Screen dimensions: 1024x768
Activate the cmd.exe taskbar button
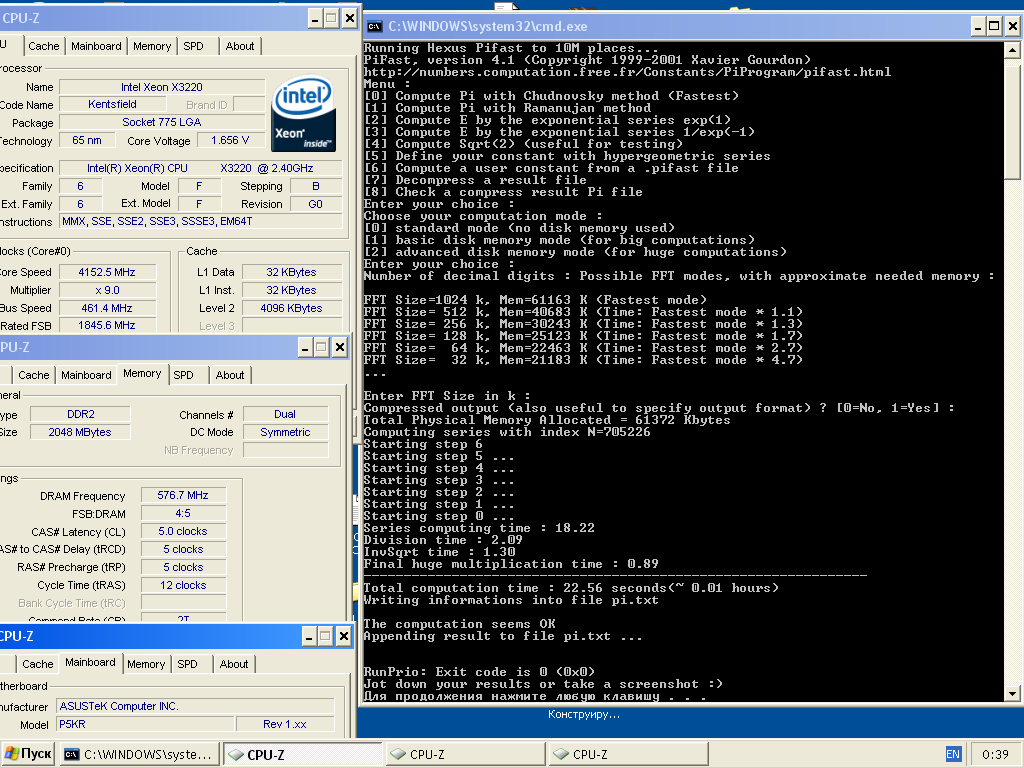(x=138, y=754)
